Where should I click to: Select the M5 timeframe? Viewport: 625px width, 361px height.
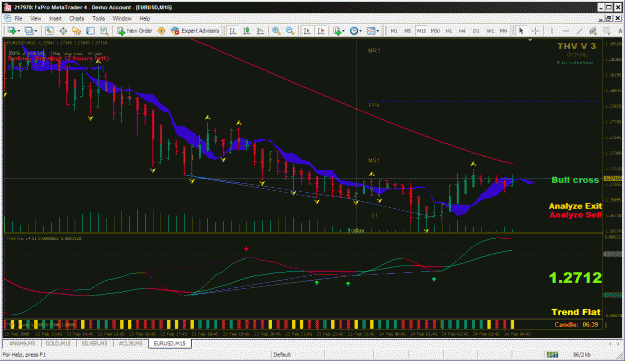[407, 31]
